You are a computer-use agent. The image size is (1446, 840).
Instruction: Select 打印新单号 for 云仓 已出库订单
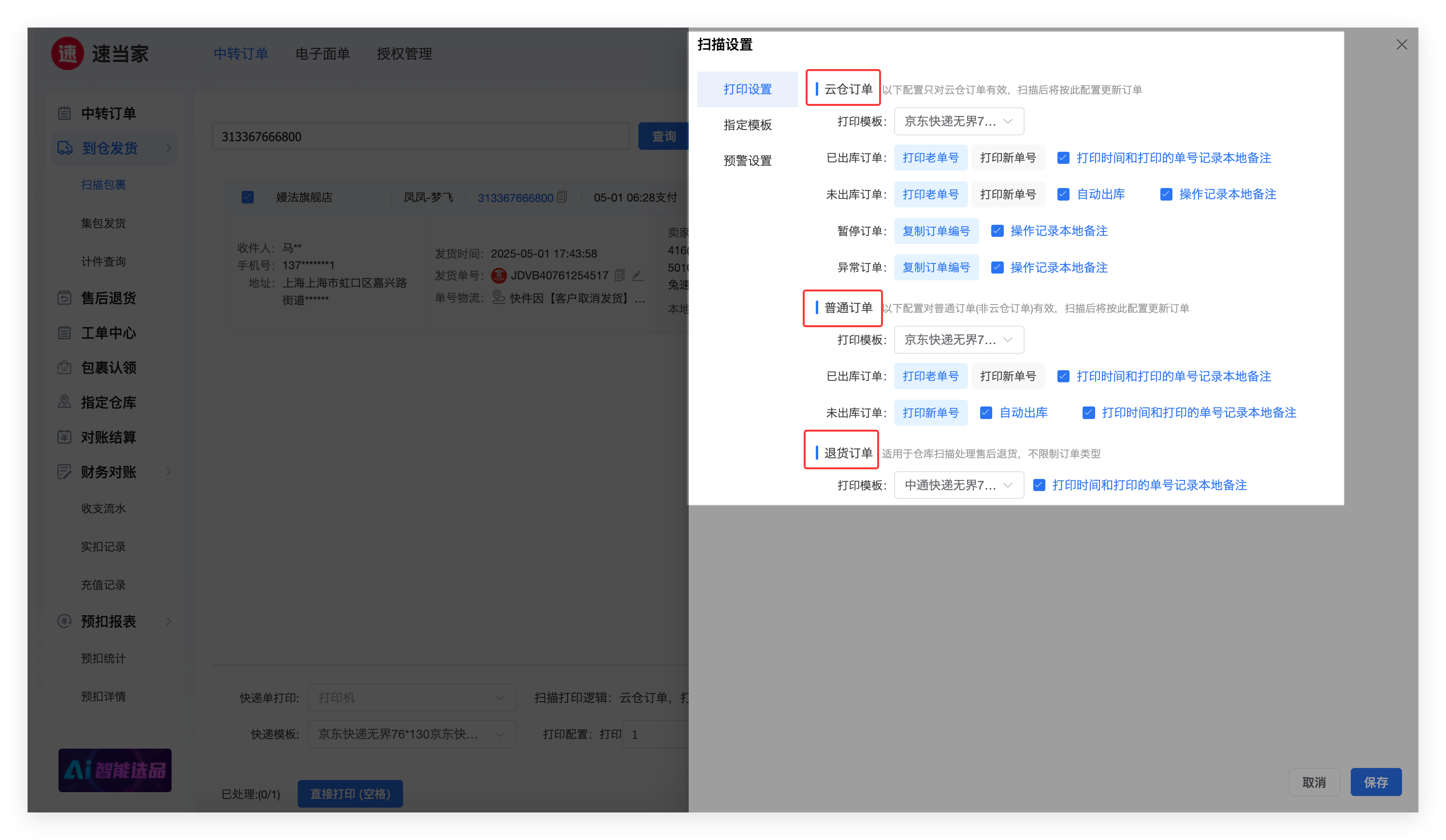tap(1008, 158)
